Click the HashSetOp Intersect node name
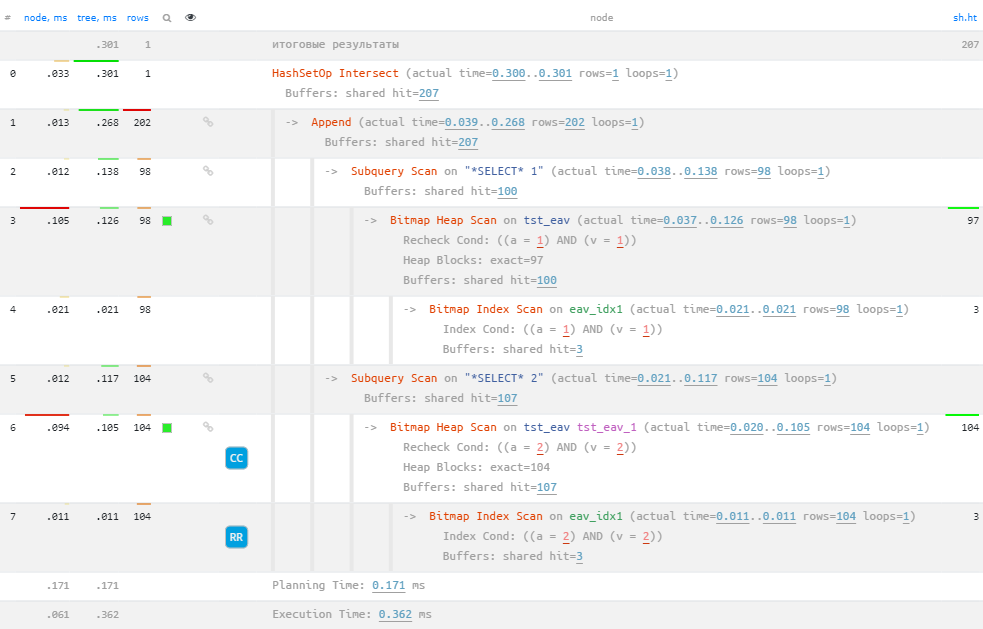Viewport: 983px width, 629px height. (335, 73)
